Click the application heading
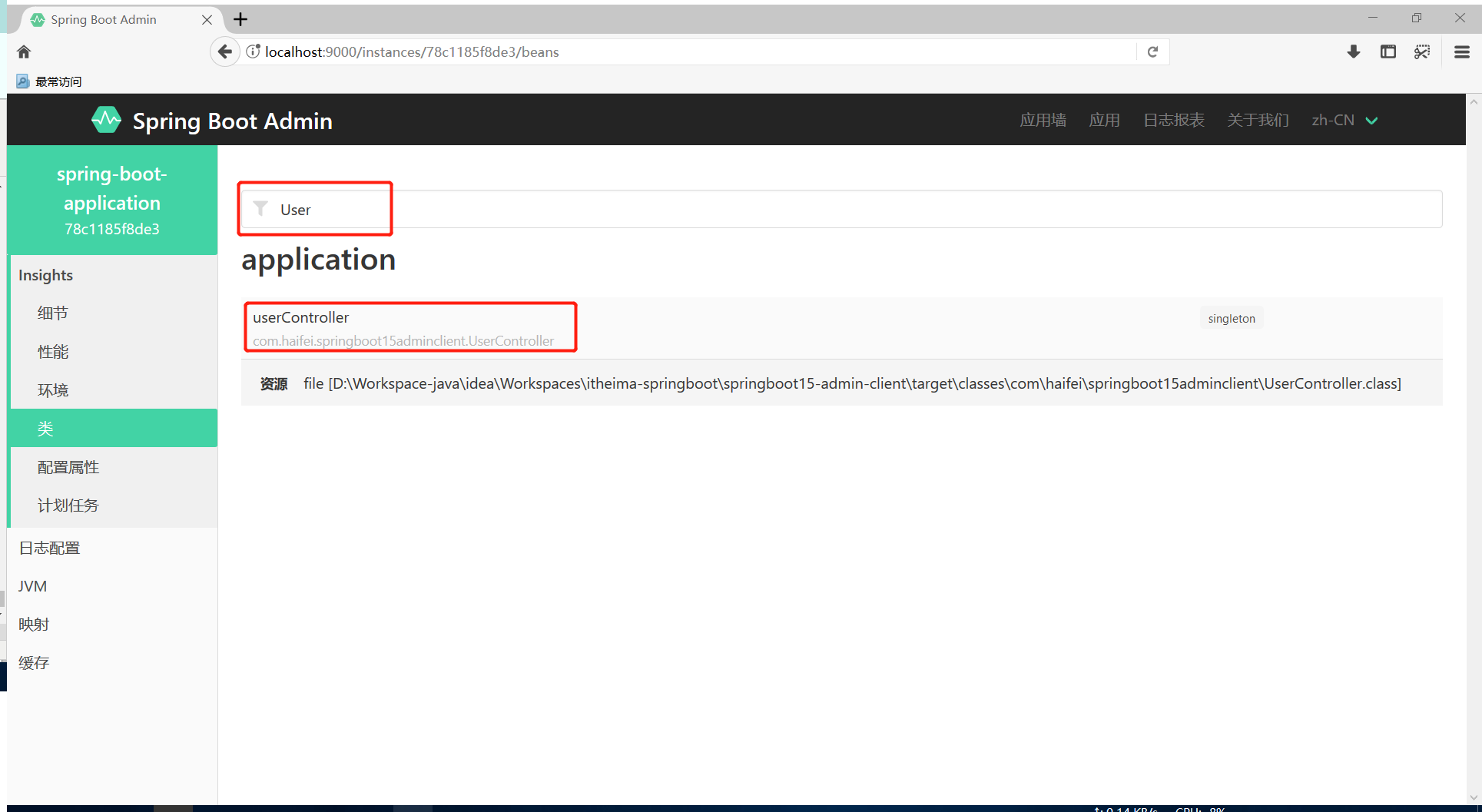 [x=319, y=260]
